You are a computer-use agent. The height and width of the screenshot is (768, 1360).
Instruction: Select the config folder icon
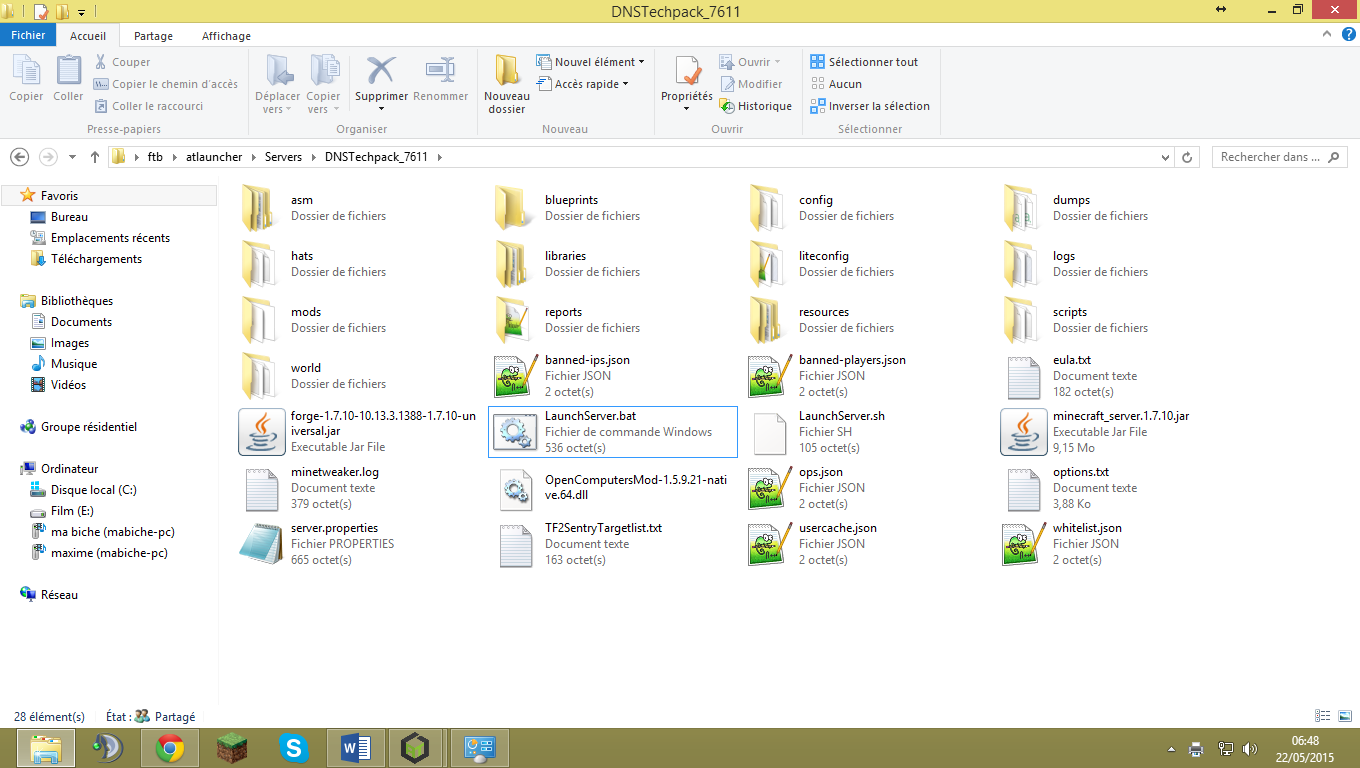pyautogui.click(x=769, y=208)
